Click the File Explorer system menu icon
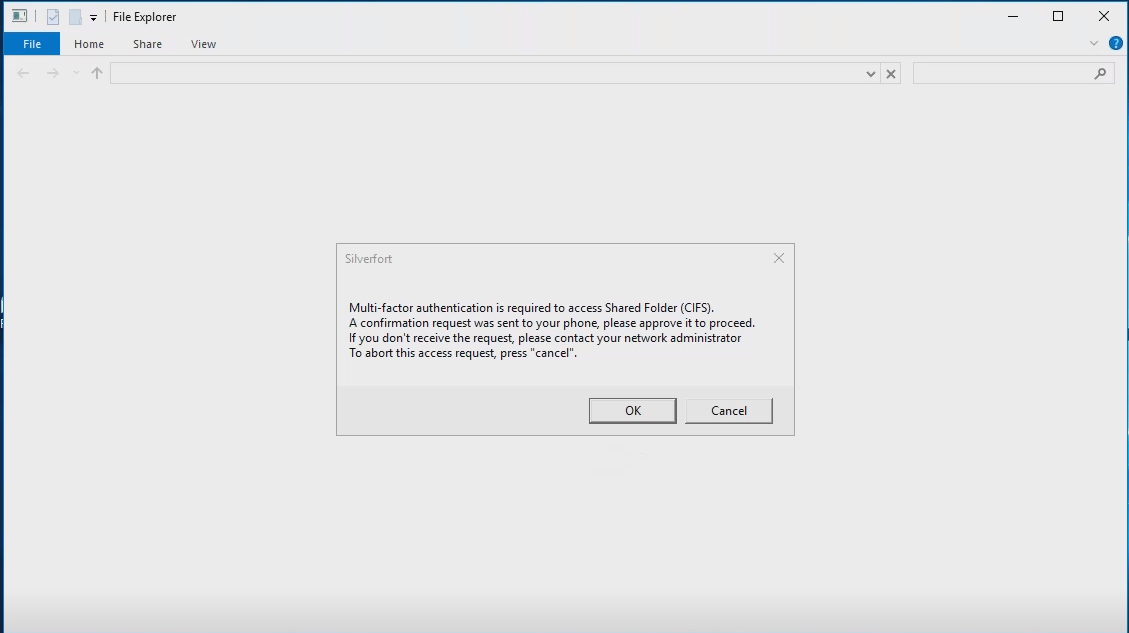 pyautogui.click(x=19, y=16)
